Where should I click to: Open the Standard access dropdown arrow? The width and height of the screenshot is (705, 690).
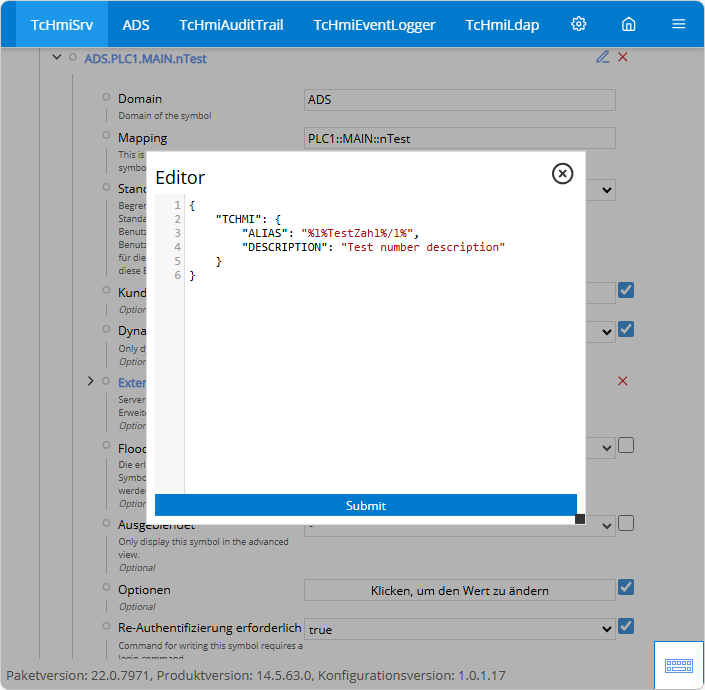[x=607, y=190]
